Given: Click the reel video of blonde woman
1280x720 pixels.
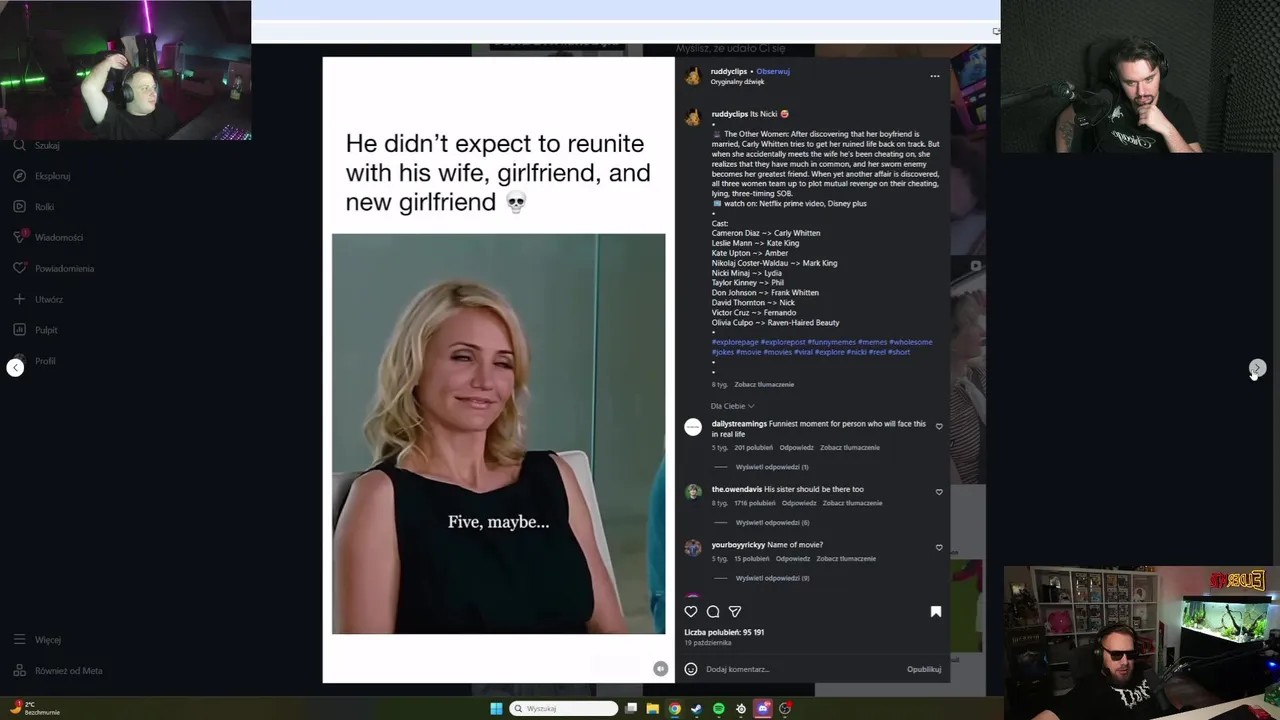Looking at the screenshot, I should pos(498,434).
